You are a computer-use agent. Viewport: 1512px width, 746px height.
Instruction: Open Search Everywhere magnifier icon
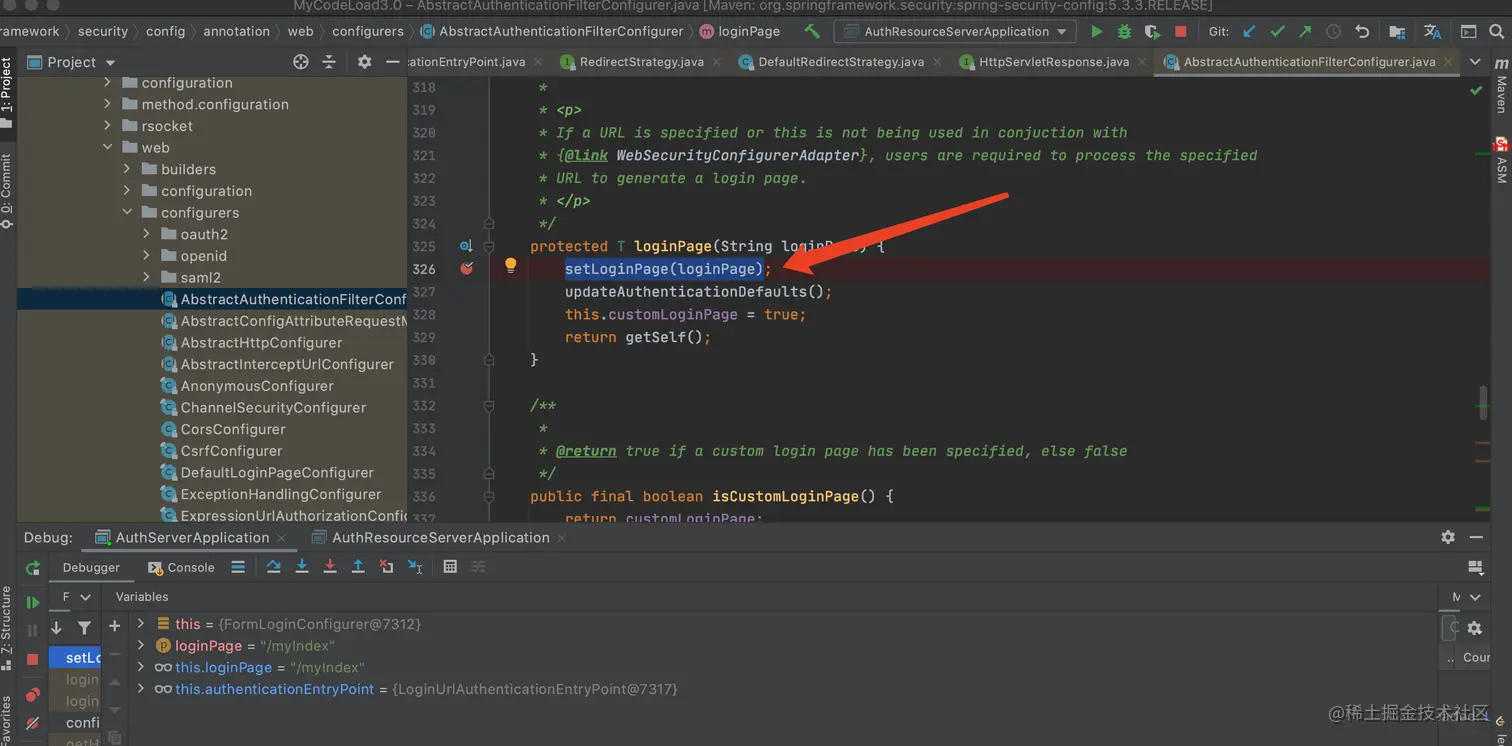coord(1497,31)
